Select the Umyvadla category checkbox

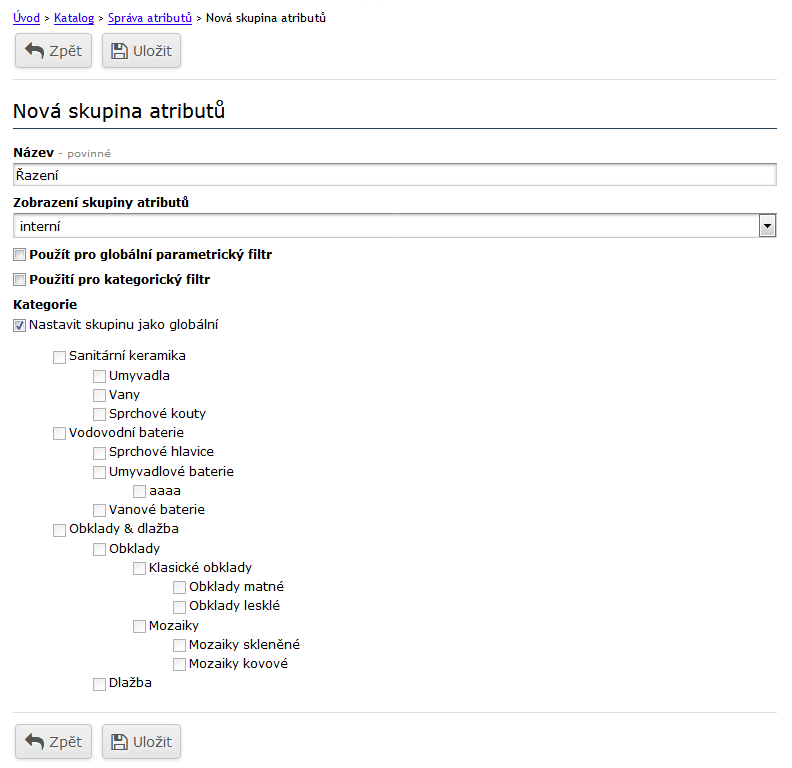click(x=100, y=377)
